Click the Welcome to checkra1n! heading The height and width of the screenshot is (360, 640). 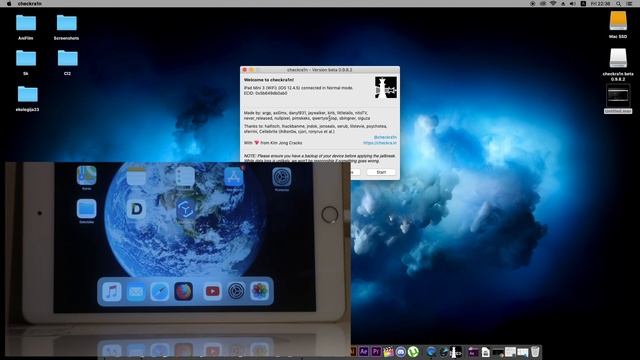269,80
